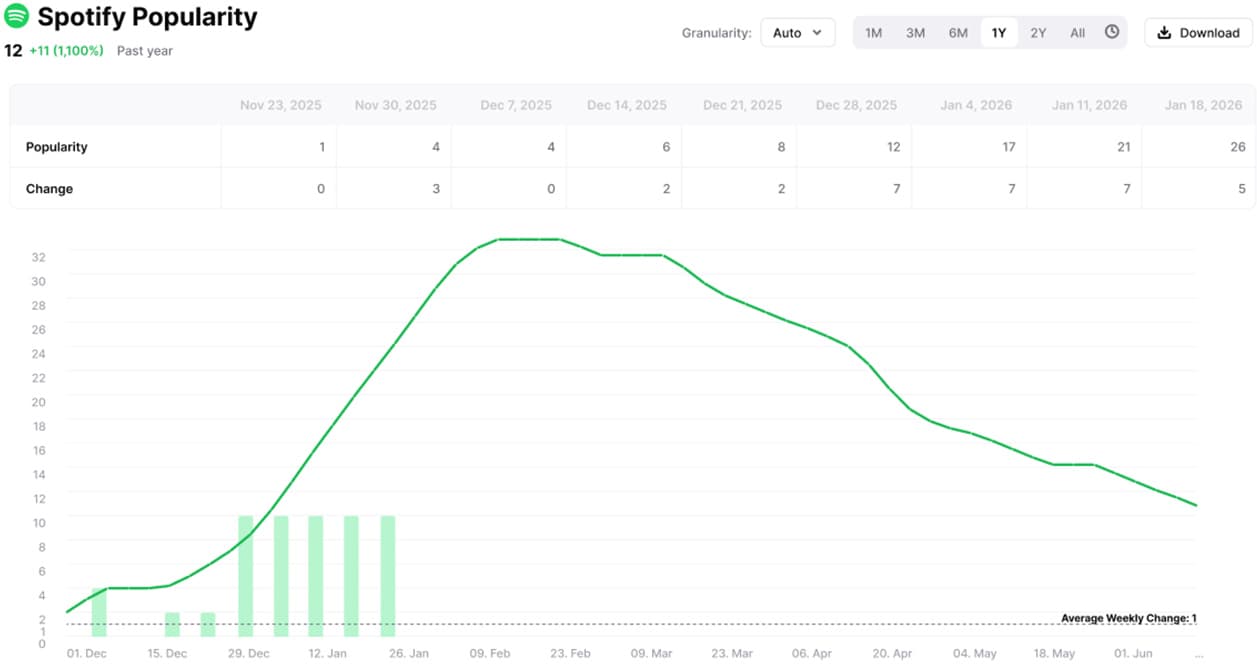Click the Download button
The width and height of the screenshot is (1257, 667).
coord(1198,33)
